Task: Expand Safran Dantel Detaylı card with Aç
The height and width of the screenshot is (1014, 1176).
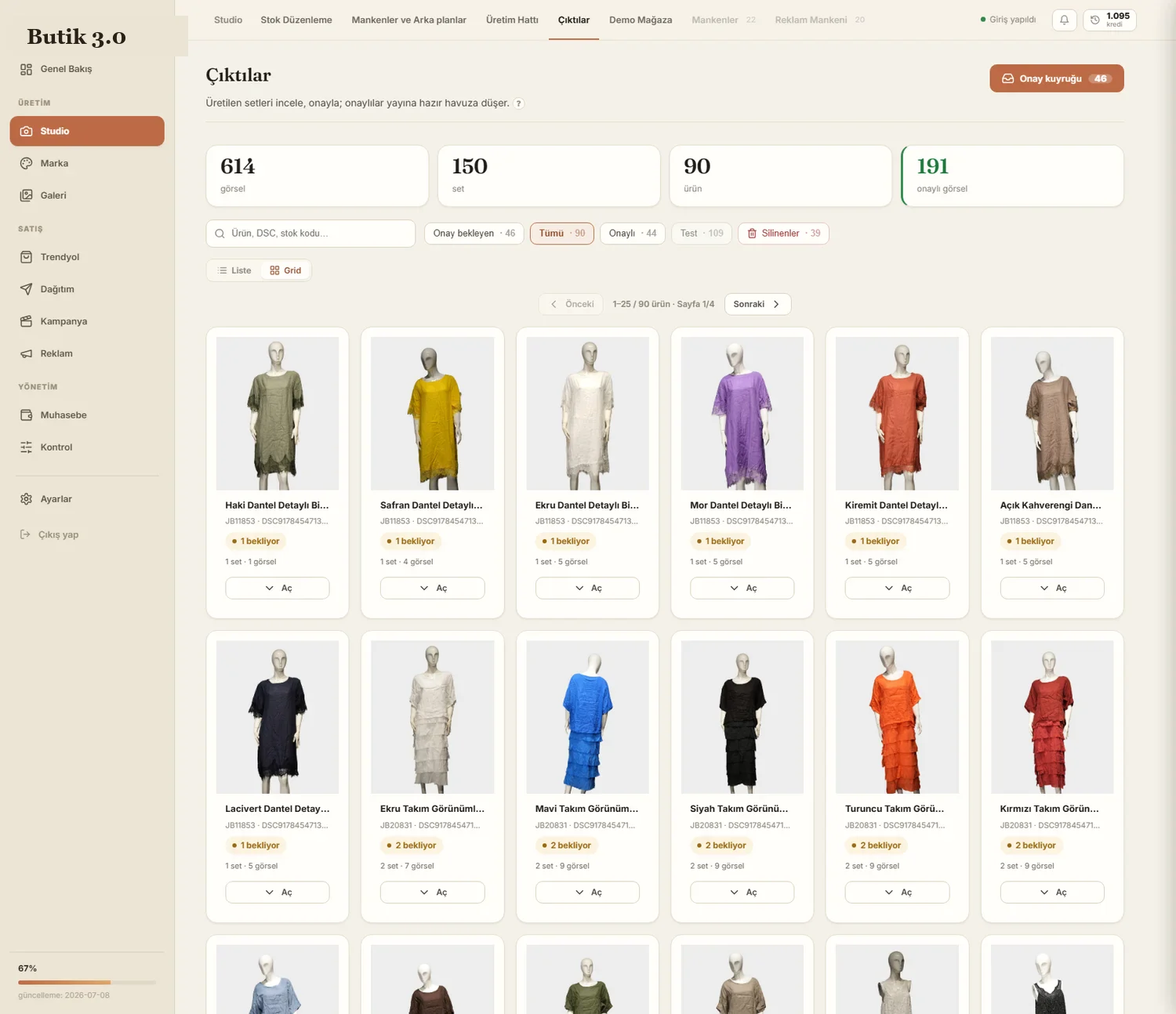Action: (432, 588)
